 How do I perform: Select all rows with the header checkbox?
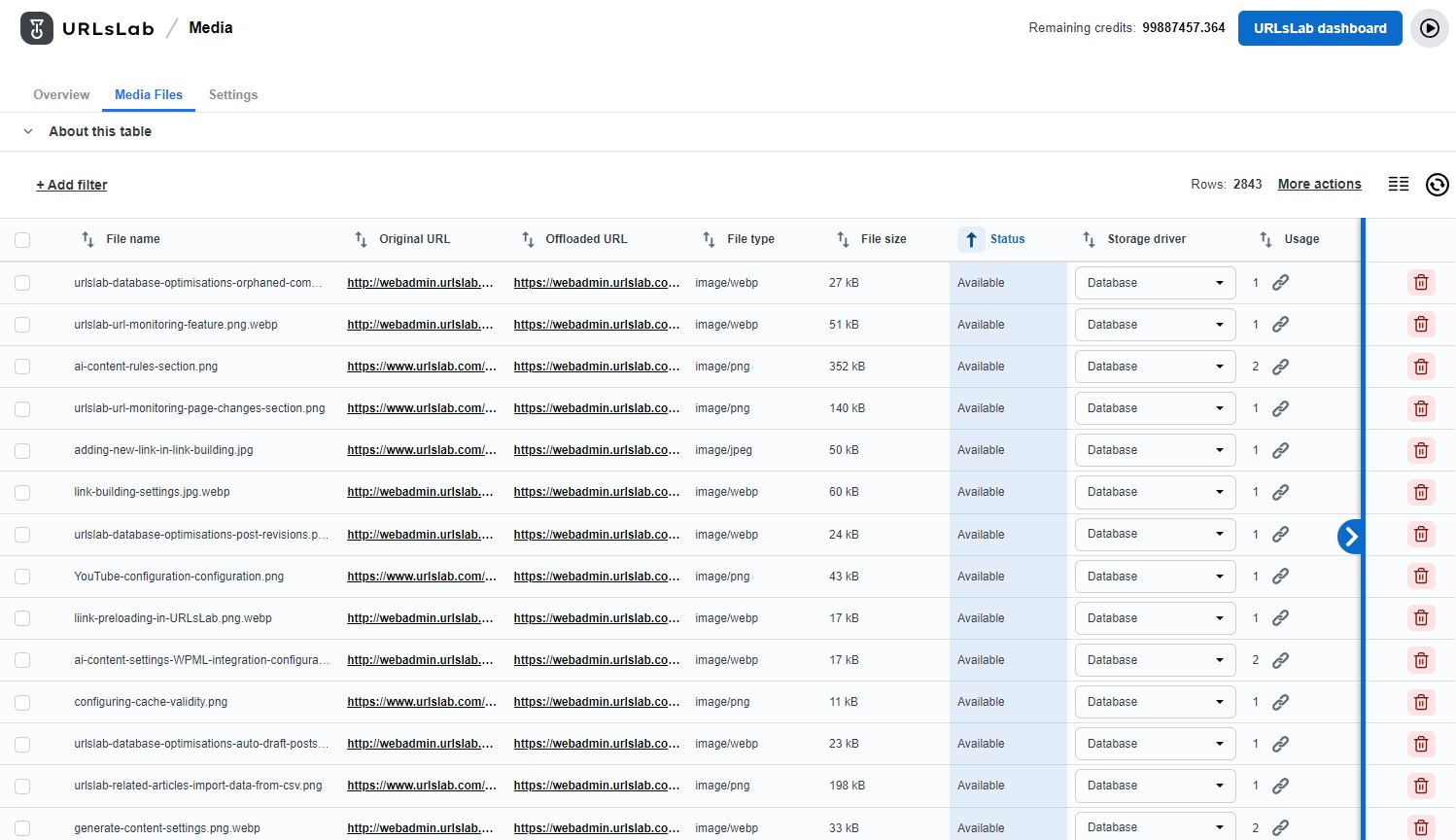click(22, 238)
